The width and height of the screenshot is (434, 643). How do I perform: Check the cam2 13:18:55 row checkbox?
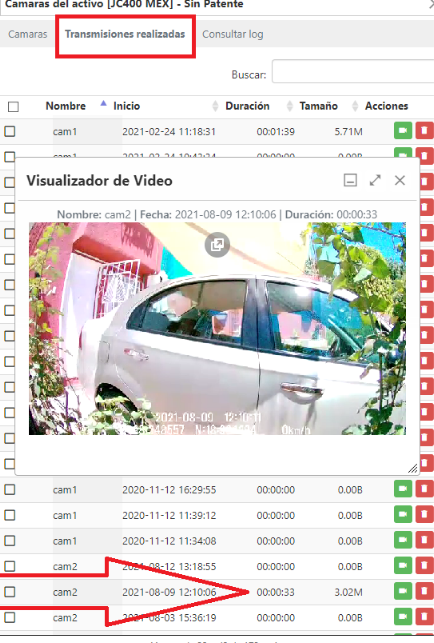[10, 566]
